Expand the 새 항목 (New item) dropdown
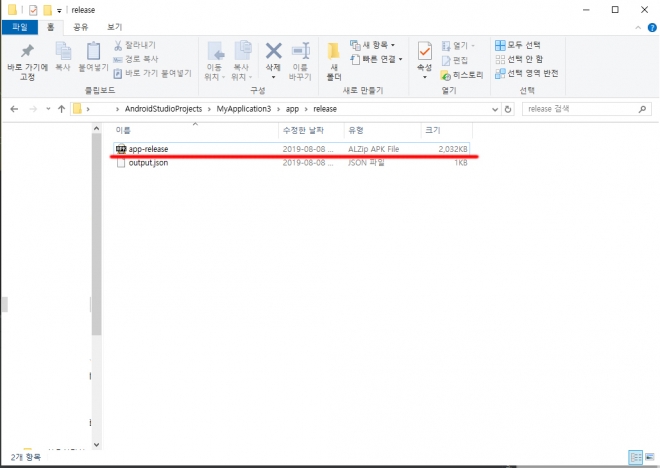The image size is (660, 468). point(374,45)
